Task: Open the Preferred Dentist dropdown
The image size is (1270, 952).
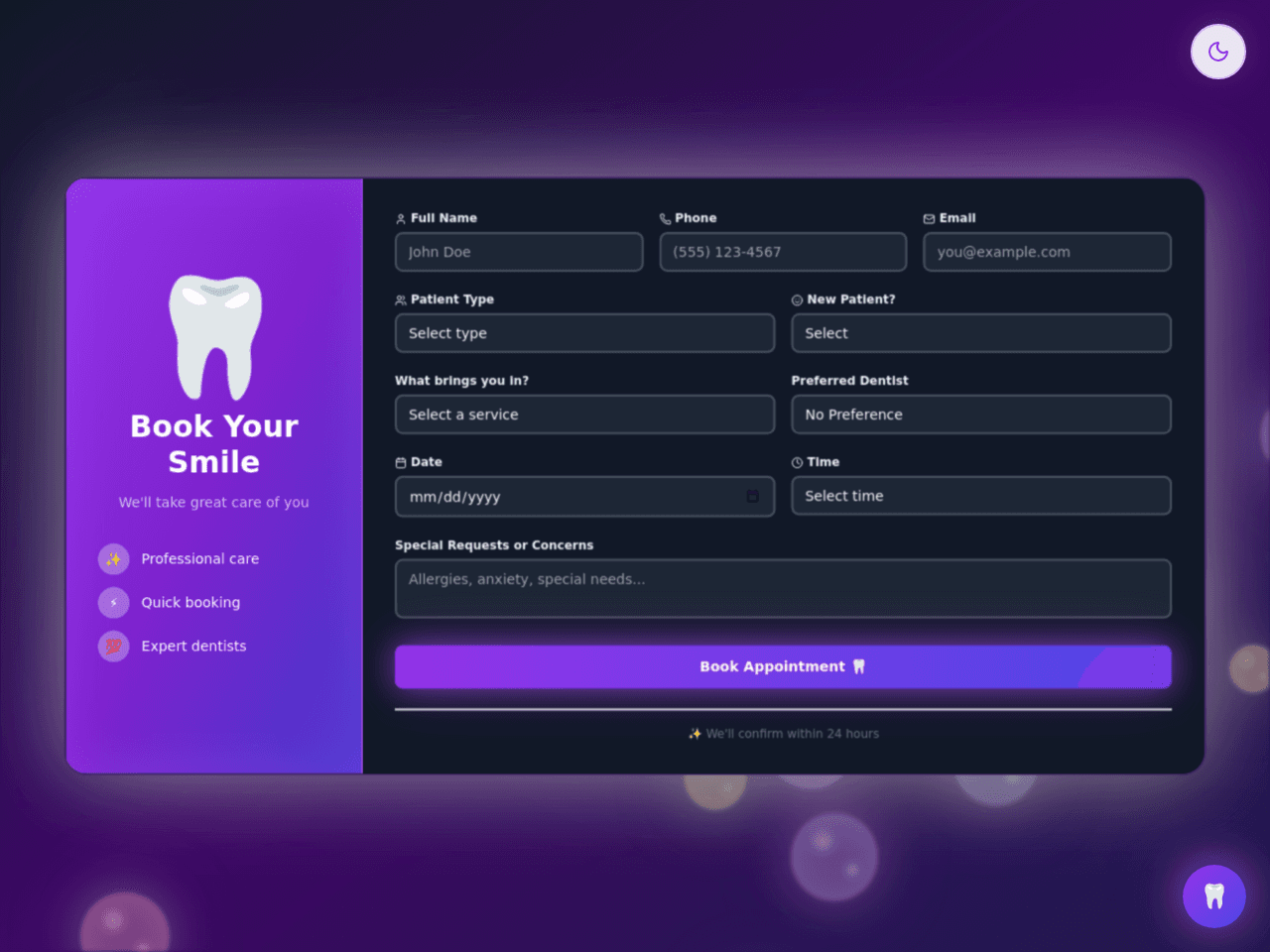Action: (980, 415)
